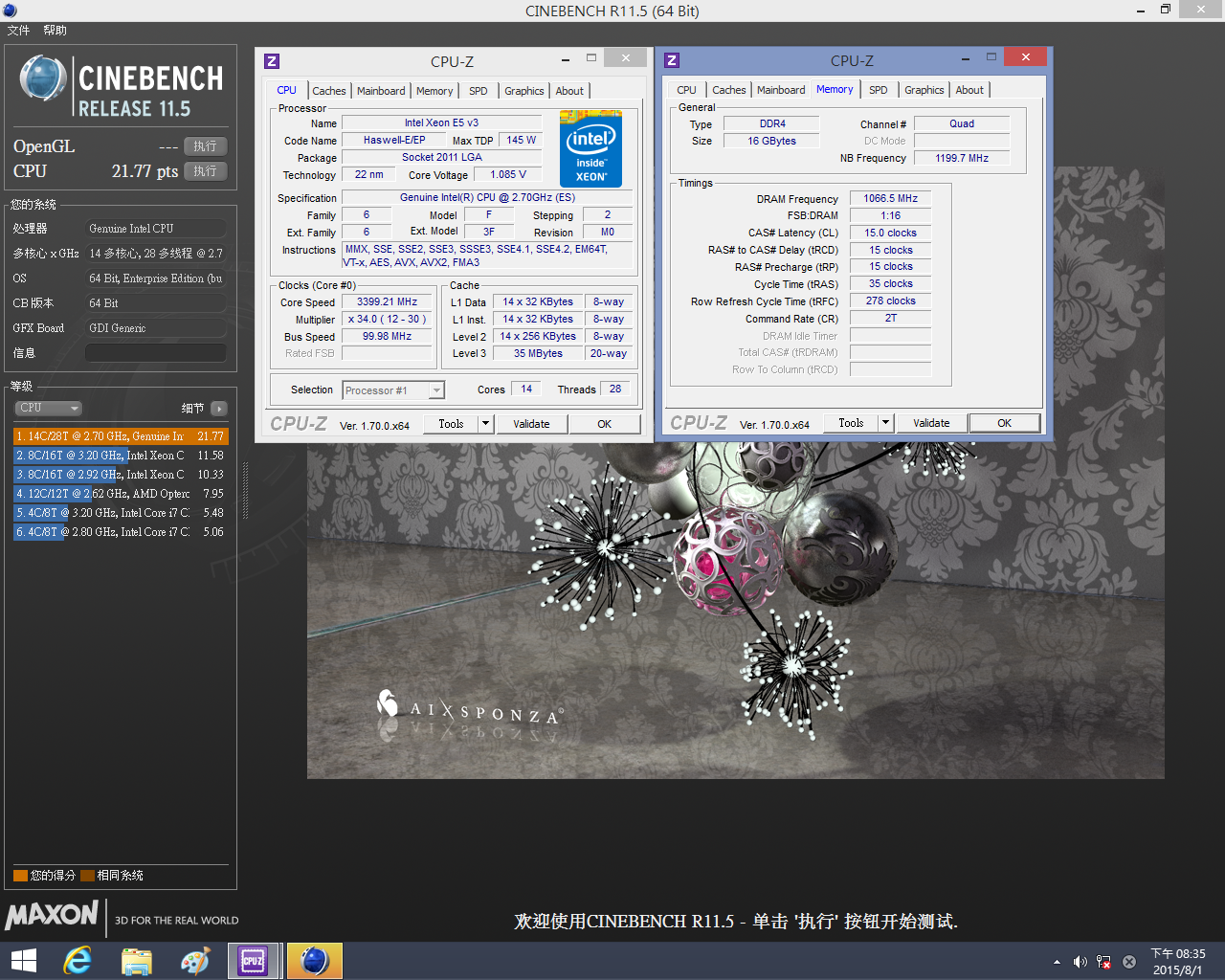This screenshot has height=980, width=1225.
Task: Select ranking entry 8C/16T @ 2.92 GHz Xeon
Action: [121, 475]
